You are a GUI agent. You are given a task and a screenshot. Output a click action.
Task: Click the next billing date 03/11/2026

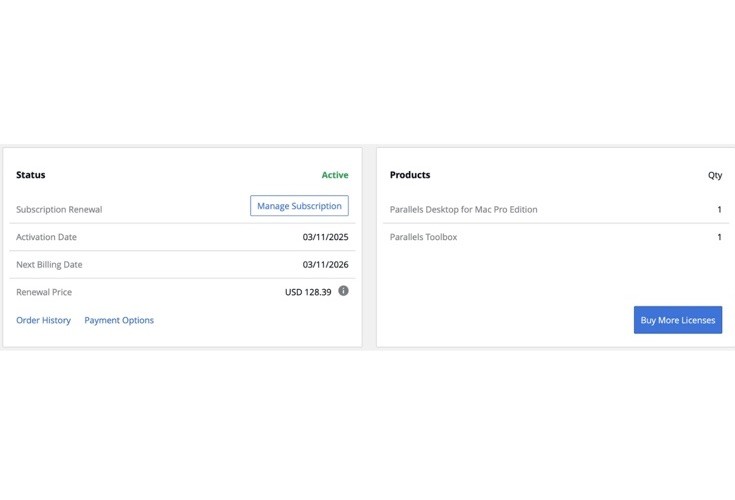tap(325, 265)
